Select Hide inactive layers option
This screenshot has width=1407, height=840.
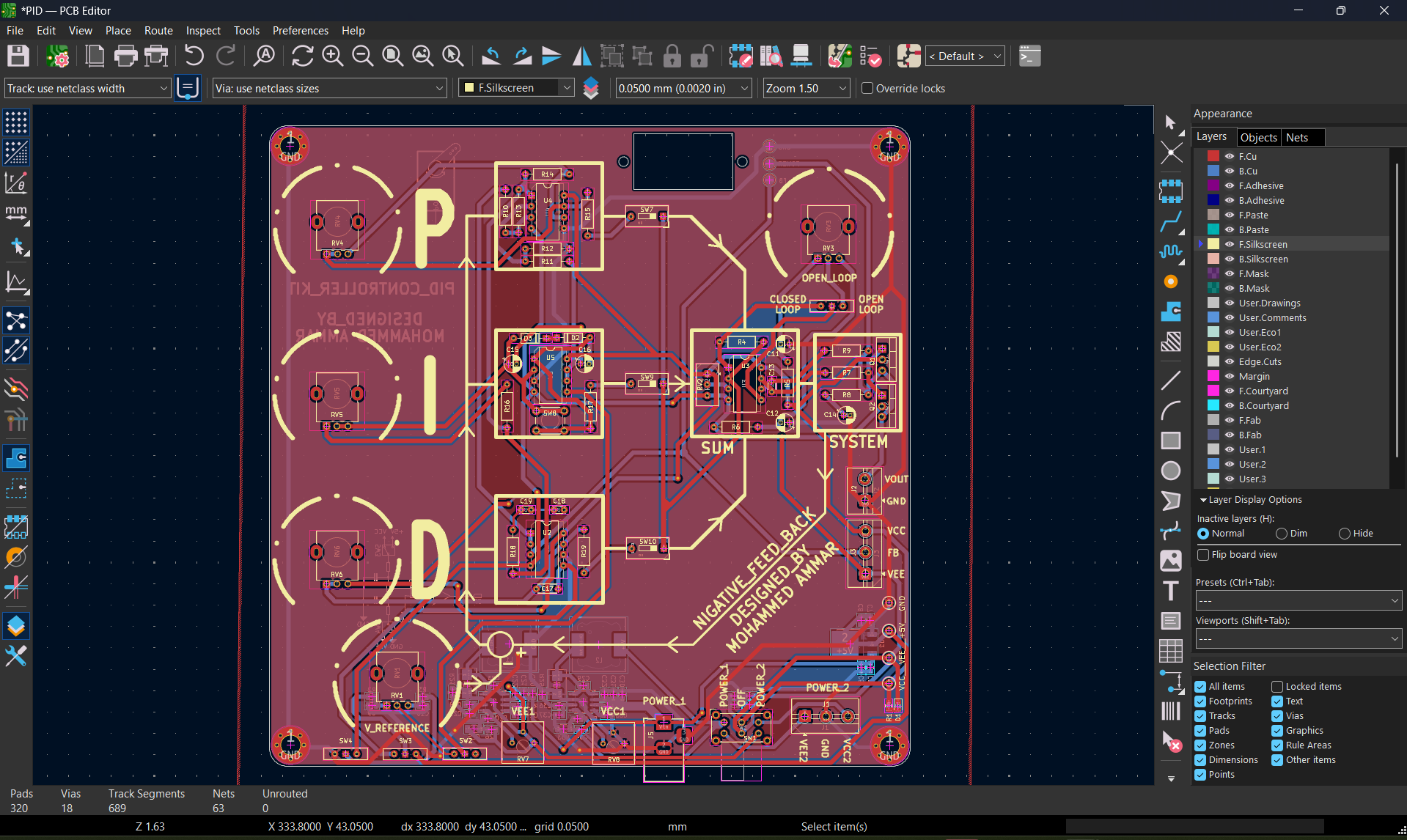1344,534
